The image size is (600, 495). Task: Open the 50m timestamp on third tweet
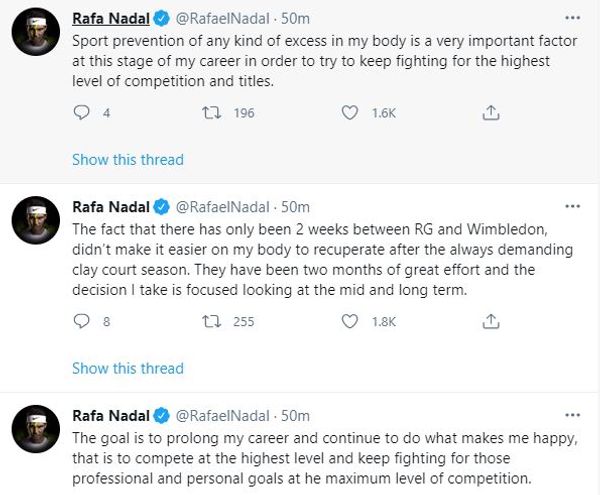tap(296, 415)
